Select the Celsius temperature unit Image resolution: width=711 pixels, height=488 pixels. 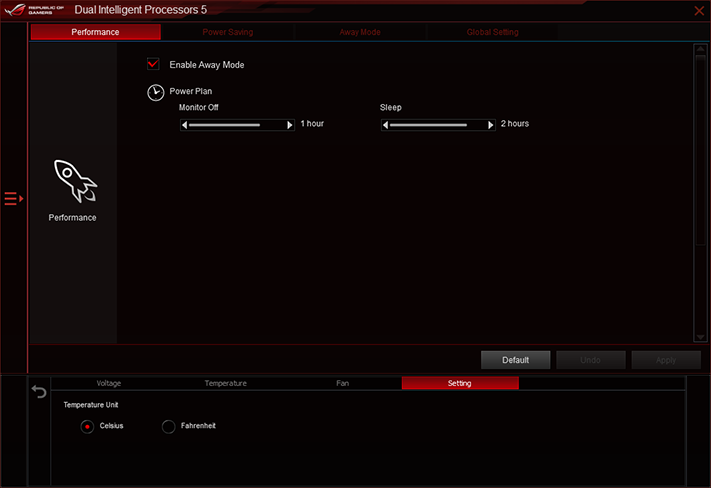coord(87,426)
